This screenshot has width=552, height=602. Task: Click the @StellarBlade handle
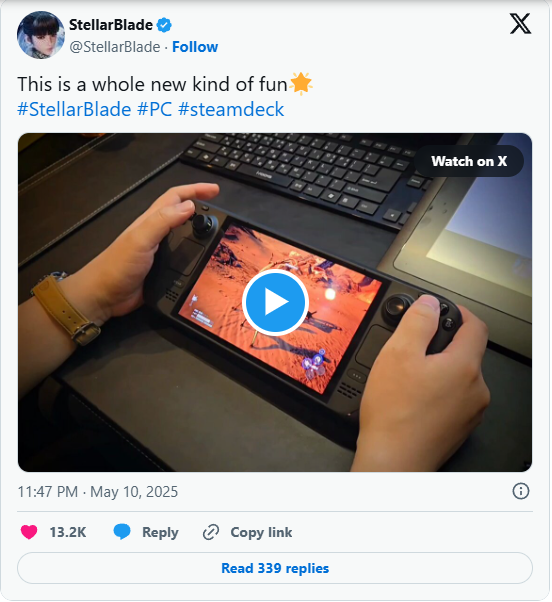(x=114, y=47)
